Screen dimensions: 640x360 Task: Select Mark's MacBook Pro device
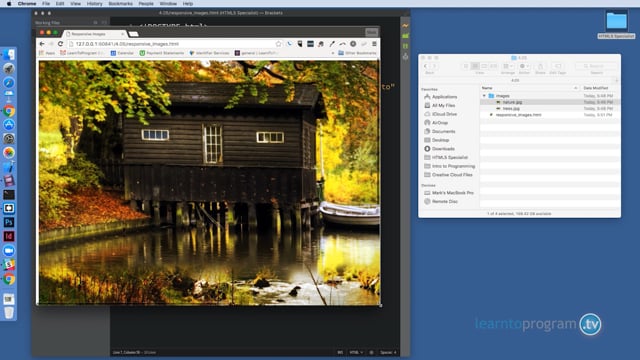[449, 193]
